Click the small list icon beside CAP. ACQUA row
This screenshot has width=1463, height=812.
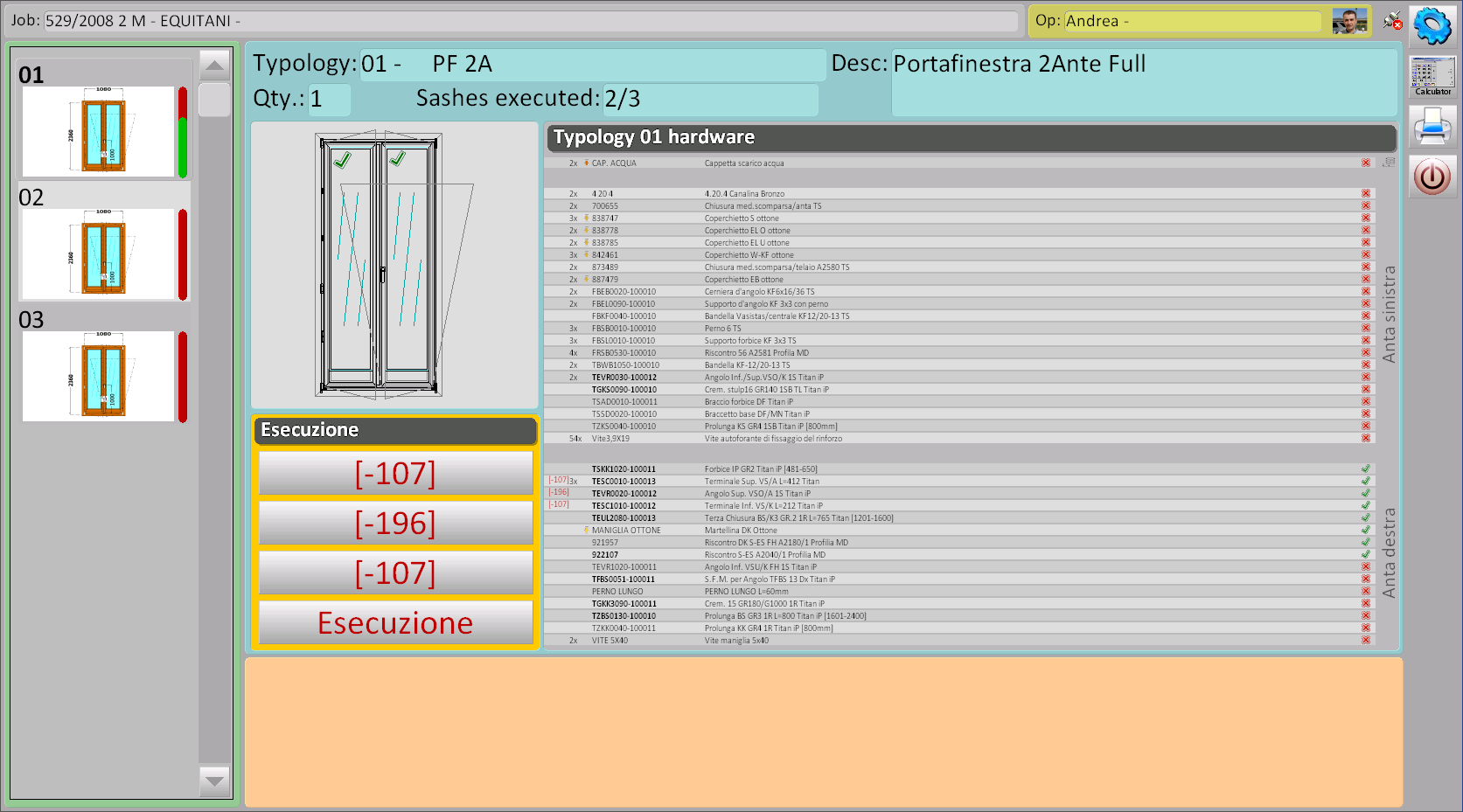click(x=1389, y=163)
